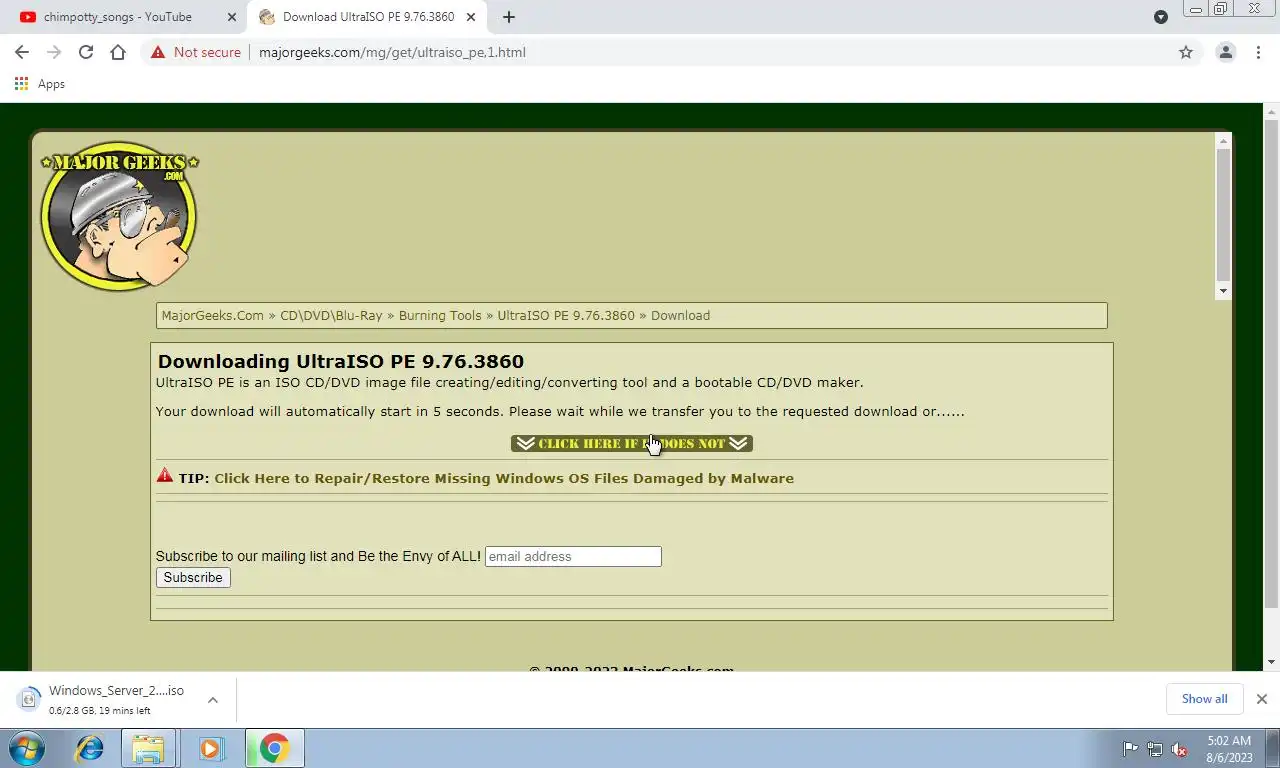Open the Chrome profile avatar icon

tap(1225, 52)
